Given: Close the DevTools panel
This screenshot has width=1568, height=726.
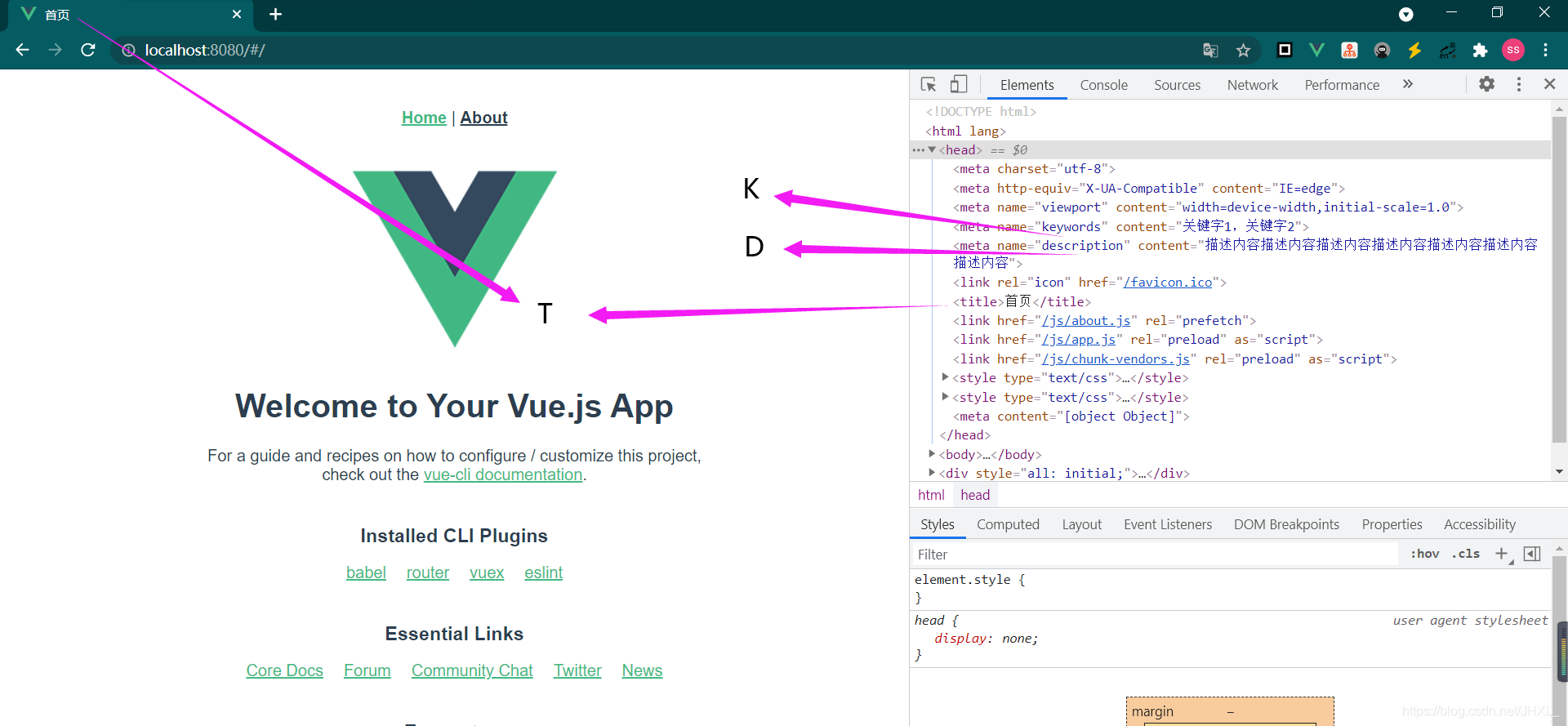Looking at the screenshot, I should click(1549, 84).
